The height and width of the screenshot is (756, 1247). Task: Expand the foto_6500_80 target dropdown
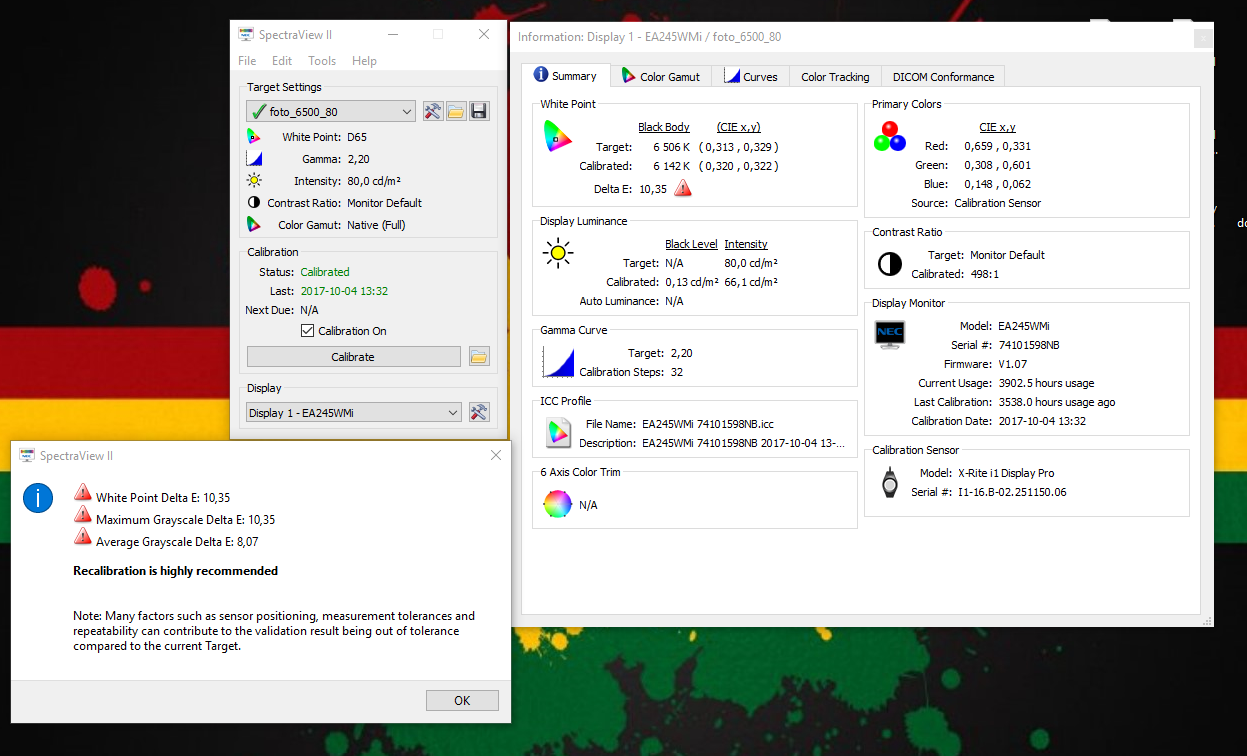click(x=331, y=111)
